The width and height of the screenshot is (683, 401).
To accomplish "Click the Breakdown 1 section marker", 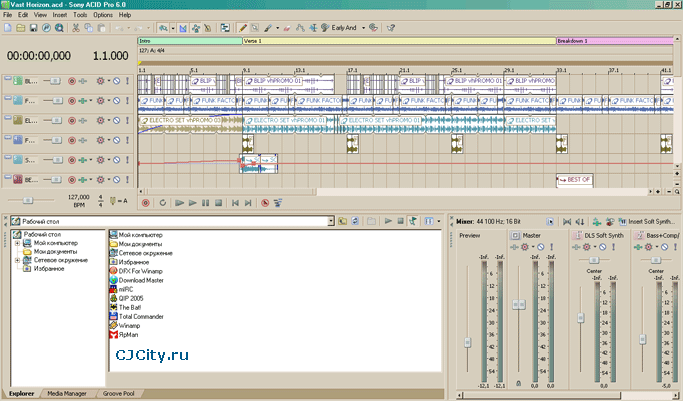I will (615, 41).
